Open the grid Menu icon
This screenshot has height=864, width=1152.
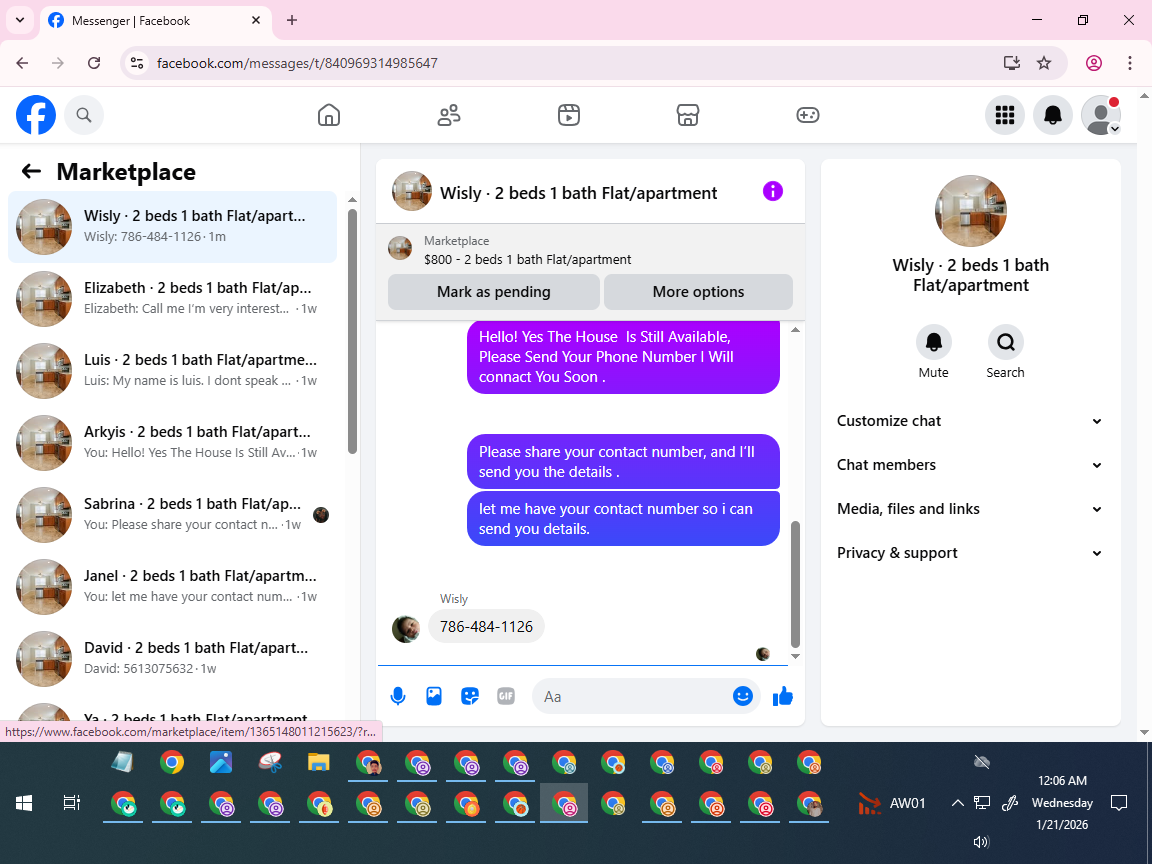1004,115
